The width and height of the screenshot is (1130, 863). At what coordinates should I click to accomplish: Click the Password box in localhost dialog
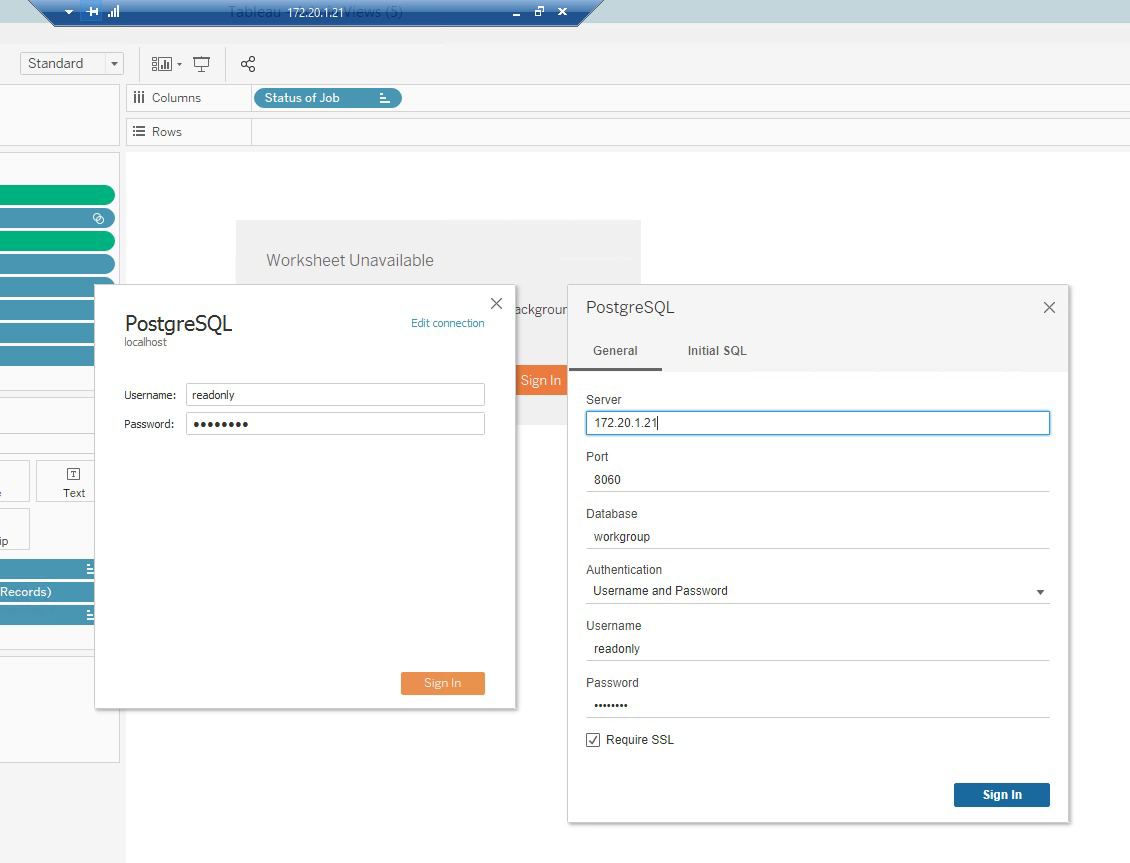[x=335, y=424]
